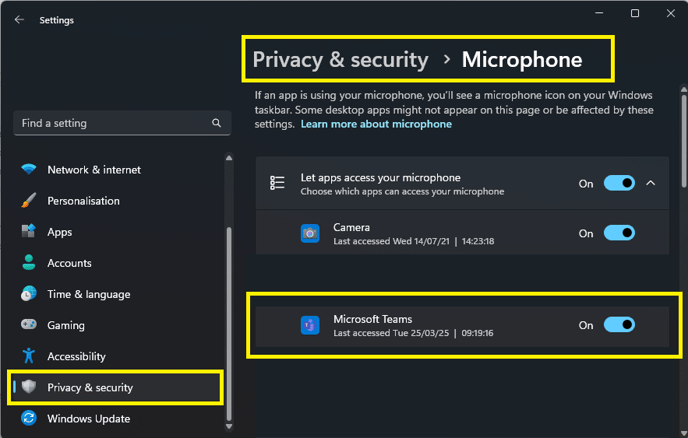Viewport: 688px width, 438px height.
Task: Collapse the apps microphone access section chevron
Action: point(651,183)
